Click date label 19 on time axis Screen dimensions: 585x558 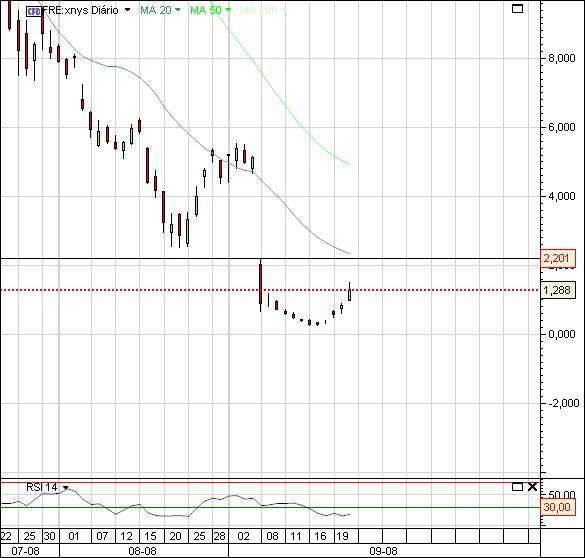(x=342, y=536)
